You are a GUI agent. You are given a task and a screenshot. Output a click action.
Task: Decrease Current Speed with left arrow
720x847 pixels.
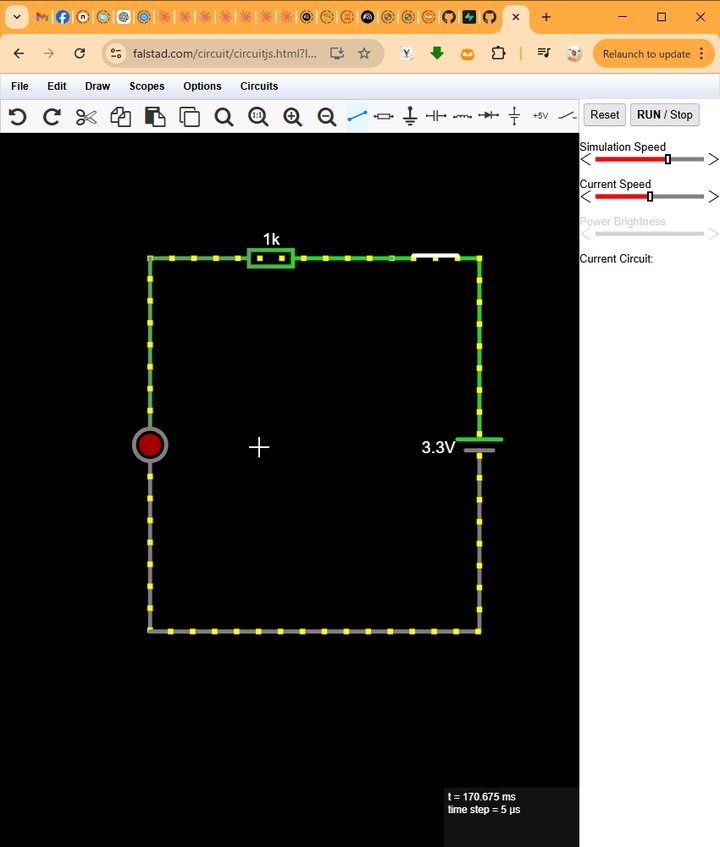coord(586,197)
